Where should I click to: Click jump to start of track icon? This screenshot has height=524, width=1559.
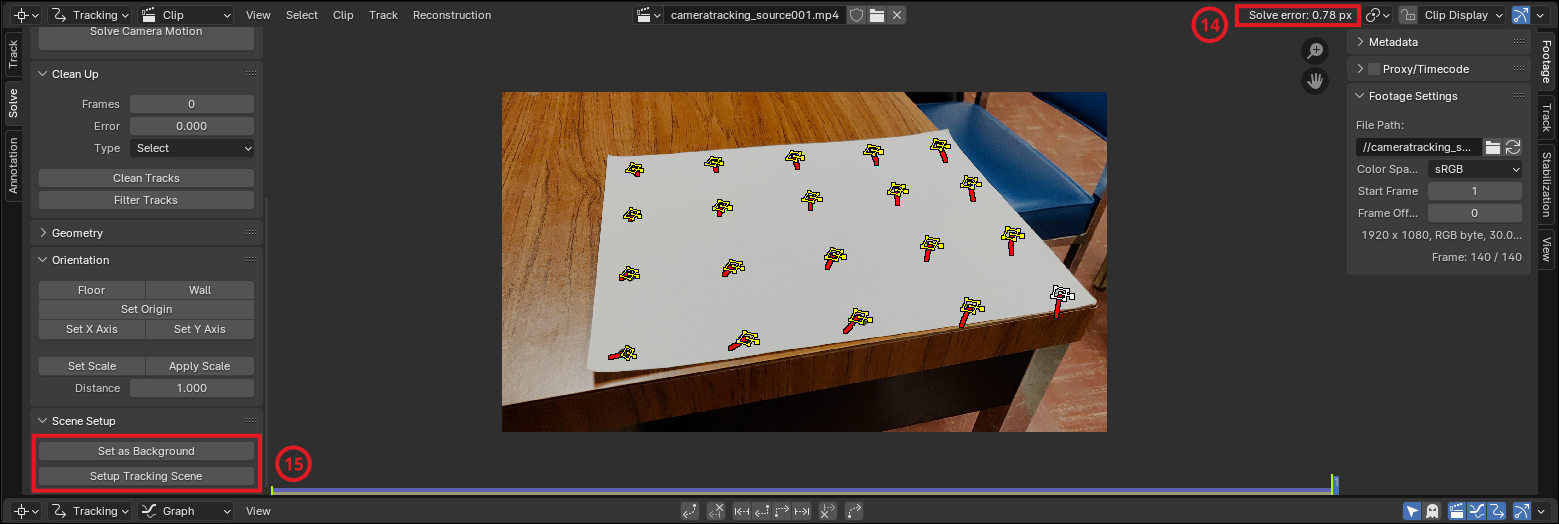(742, 511)
